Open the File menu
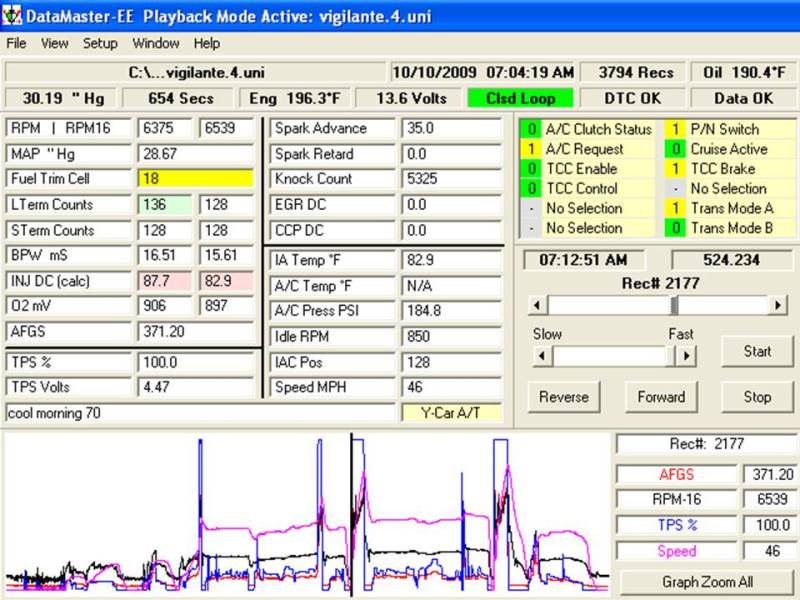The image size is (800, 600). [x=16, y=43]
